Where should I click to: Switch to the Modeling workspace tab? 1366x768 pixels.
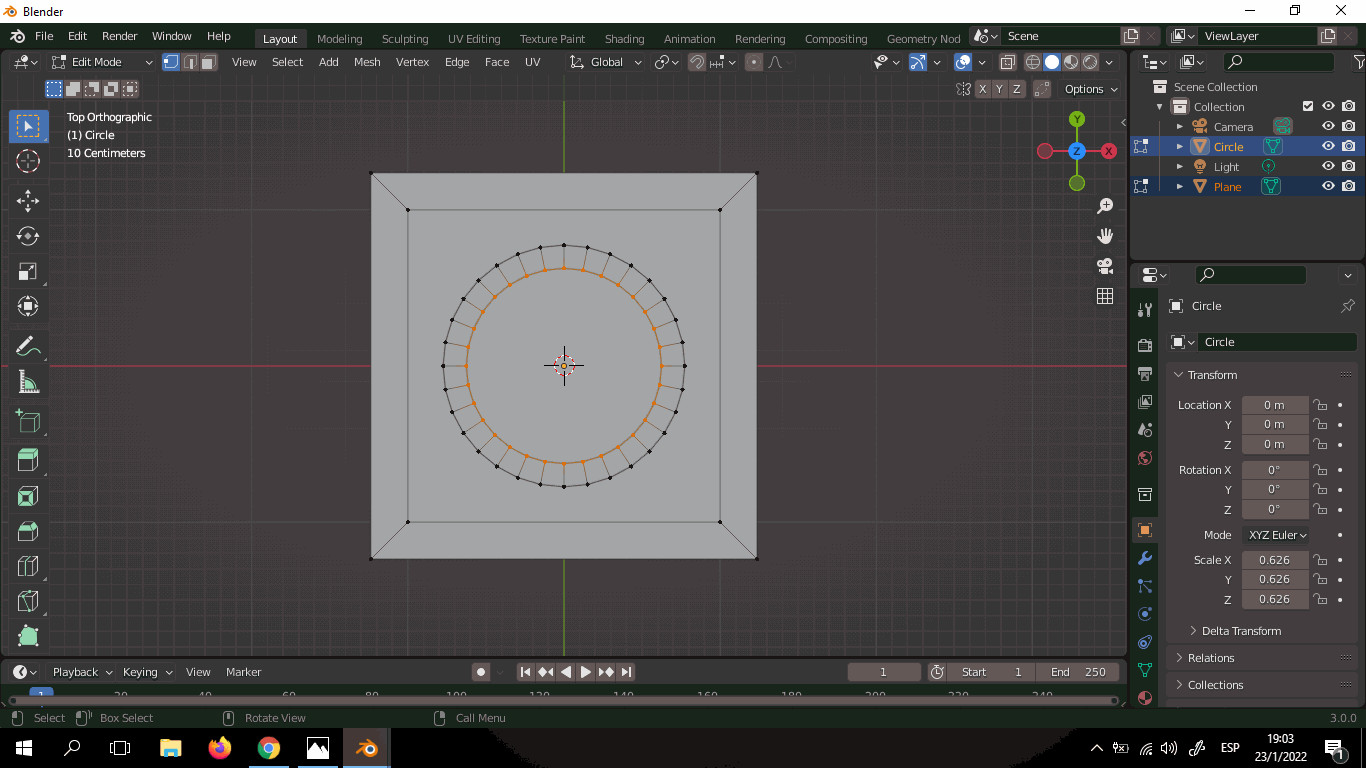[x=339, y=39]
